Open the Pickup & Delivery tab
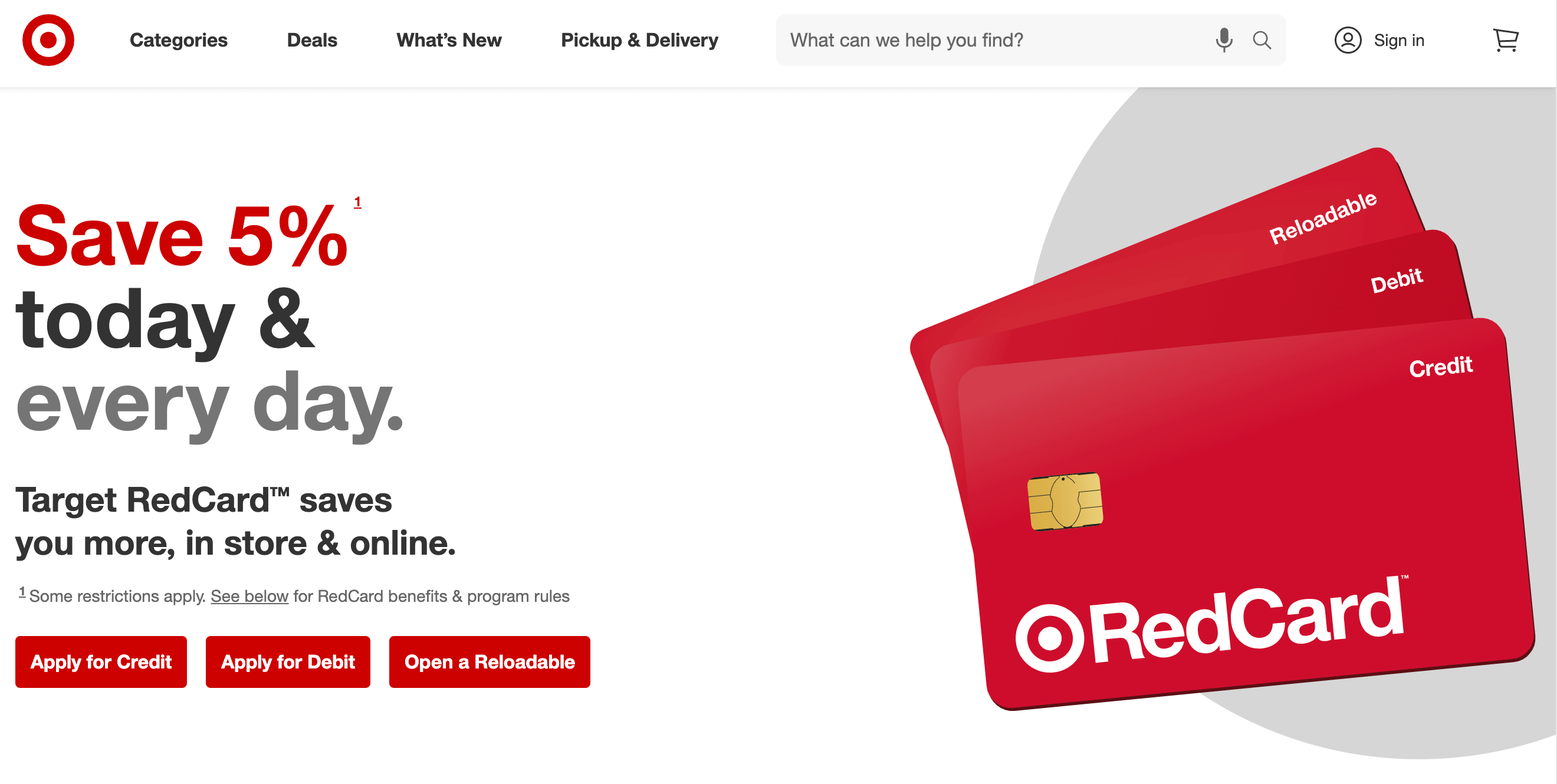Viewport: 1557px width, 784px height. [641, 40]
